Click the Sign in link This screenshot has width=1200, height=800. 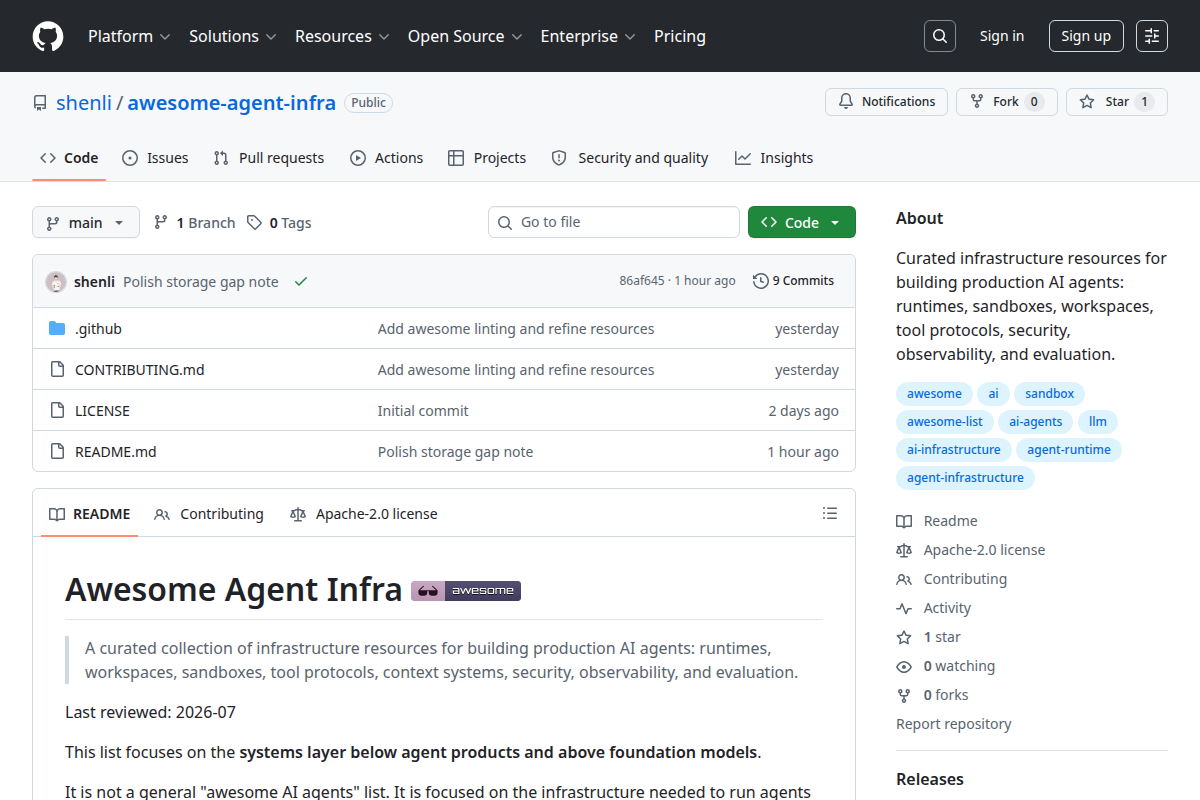click(x=1002, y=36)
